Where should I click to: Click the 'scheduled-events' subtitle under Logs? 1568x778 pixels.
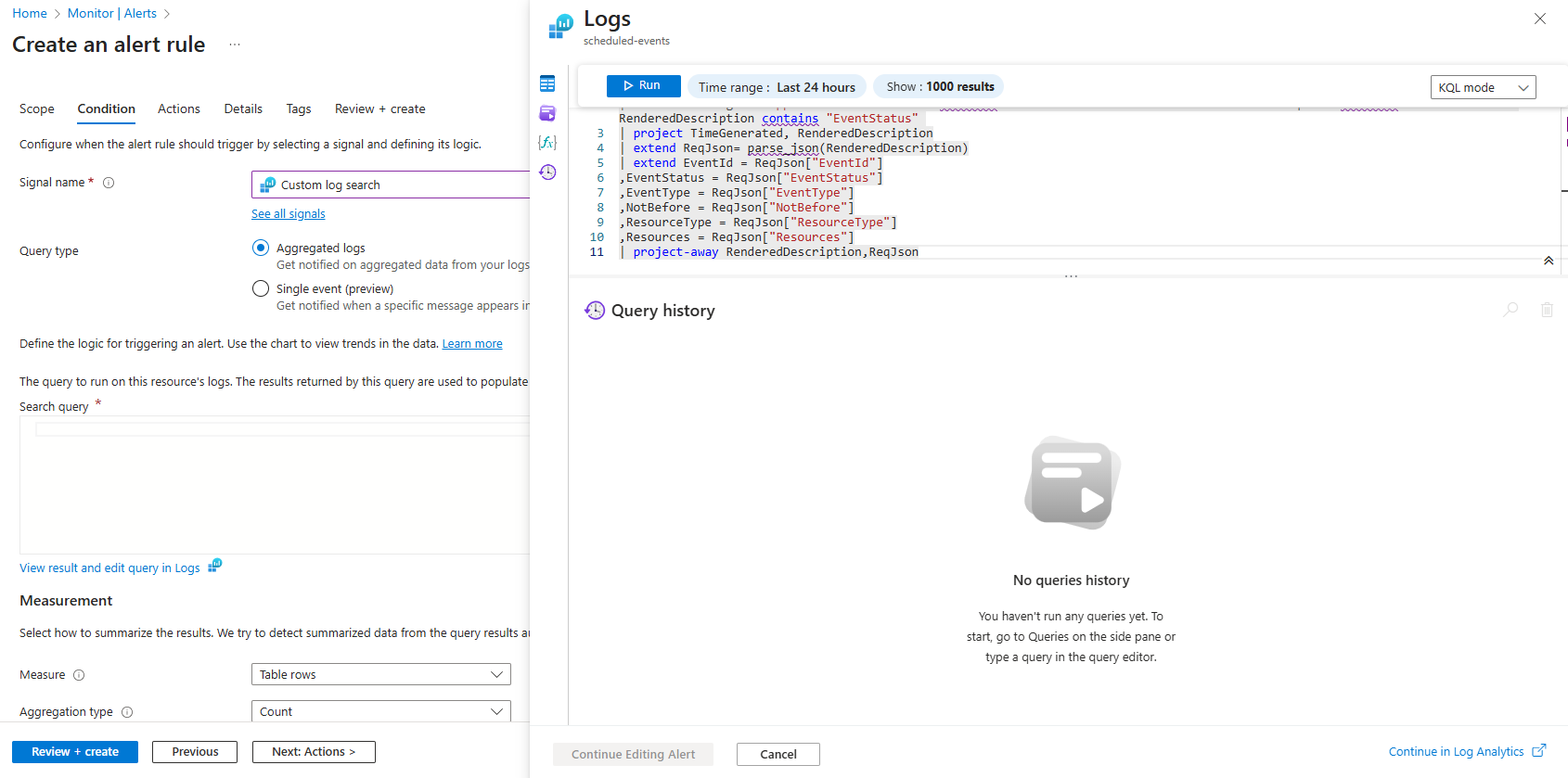[x=626, y=41]
